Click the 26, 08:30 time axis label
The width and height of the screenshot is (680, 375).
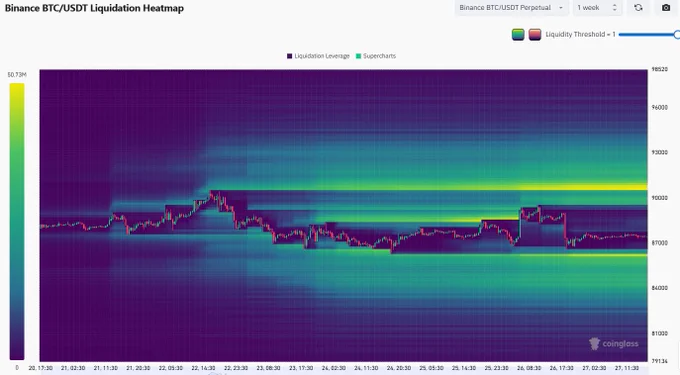pyautogui.click(x=529, y=368)
